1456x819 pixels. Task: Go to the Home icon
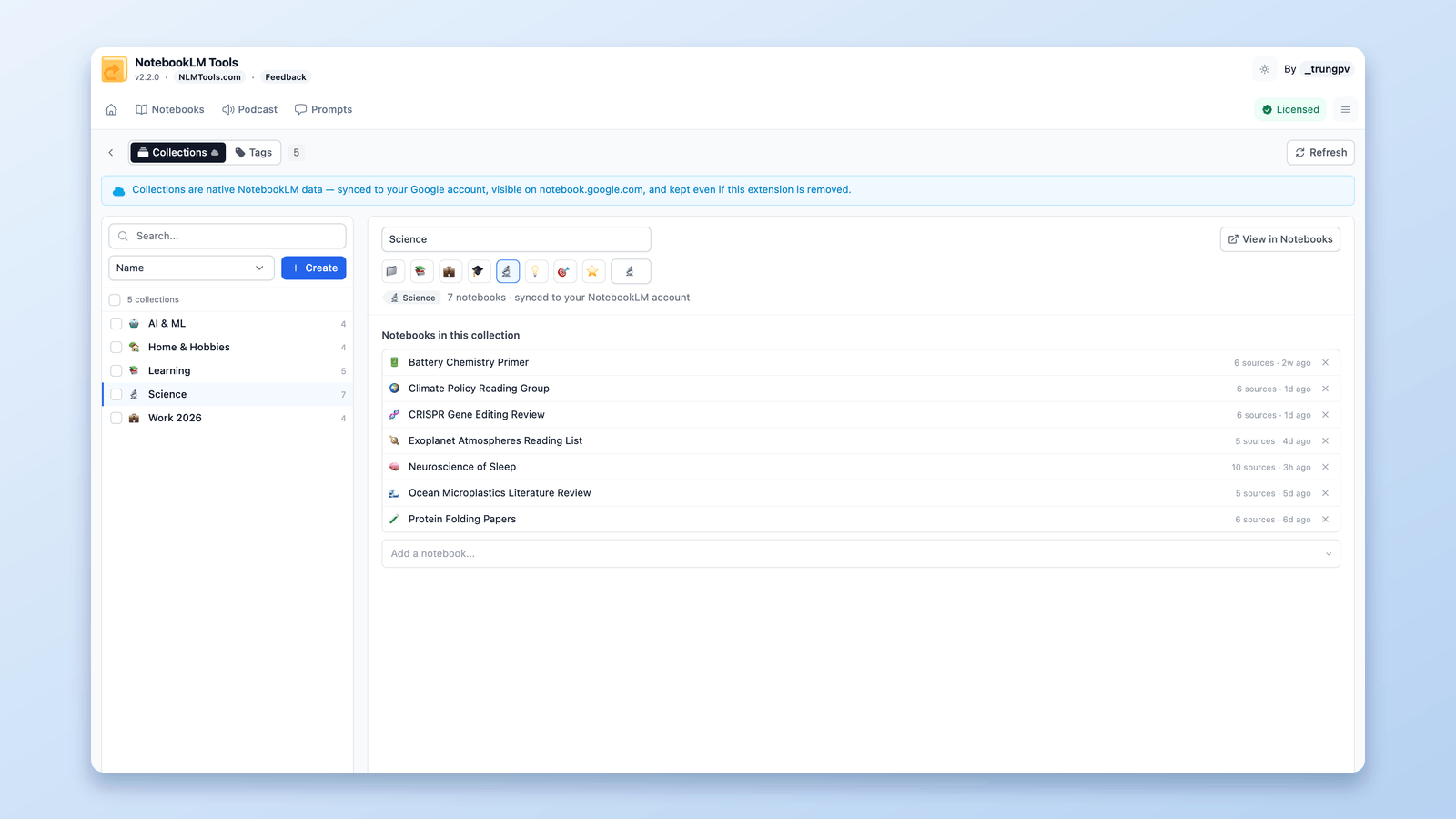pos(111,109)
